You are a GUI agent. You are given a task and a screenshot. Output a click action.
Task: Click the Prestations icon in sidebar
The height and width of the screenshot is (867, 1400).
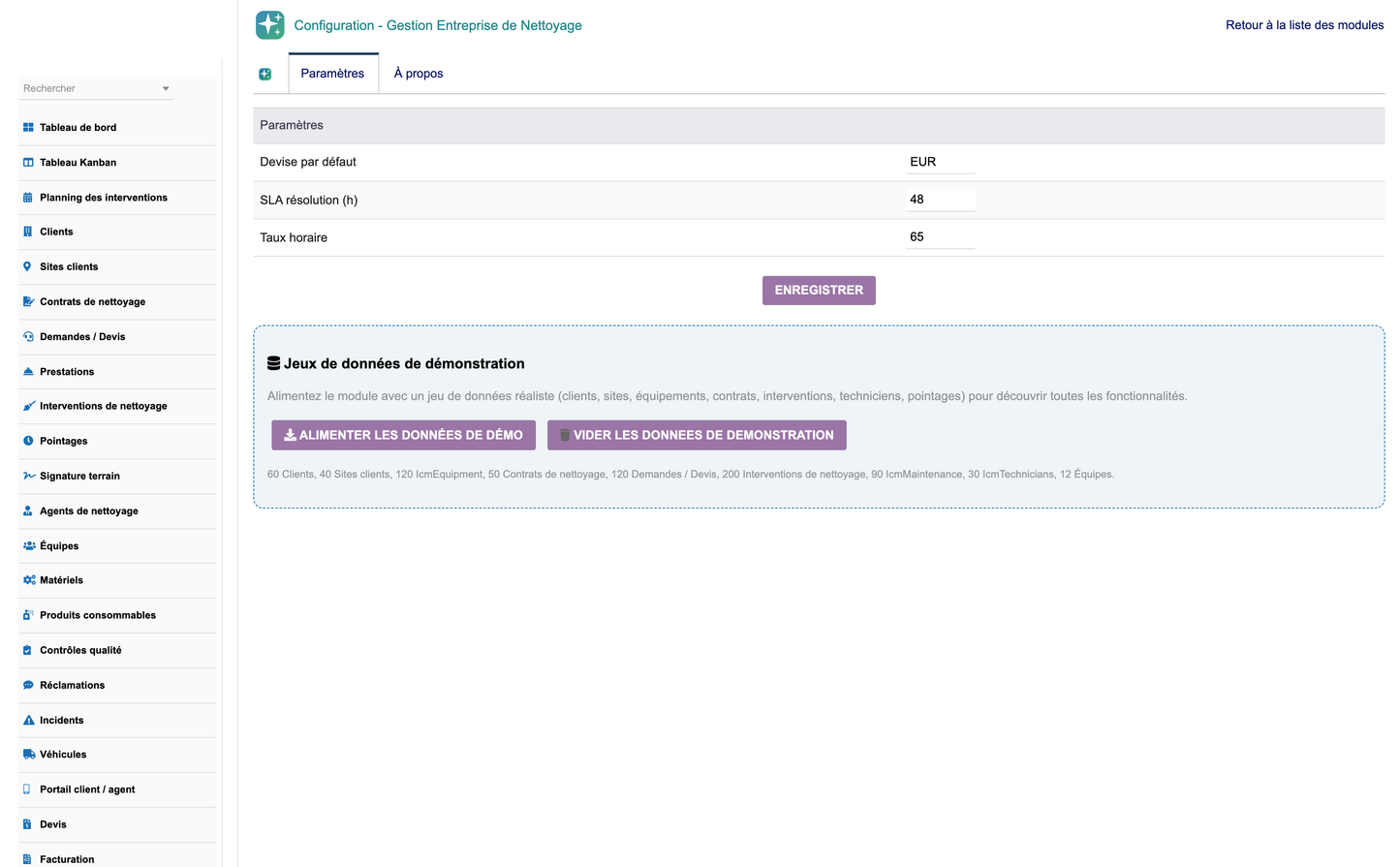pos(28,372)
